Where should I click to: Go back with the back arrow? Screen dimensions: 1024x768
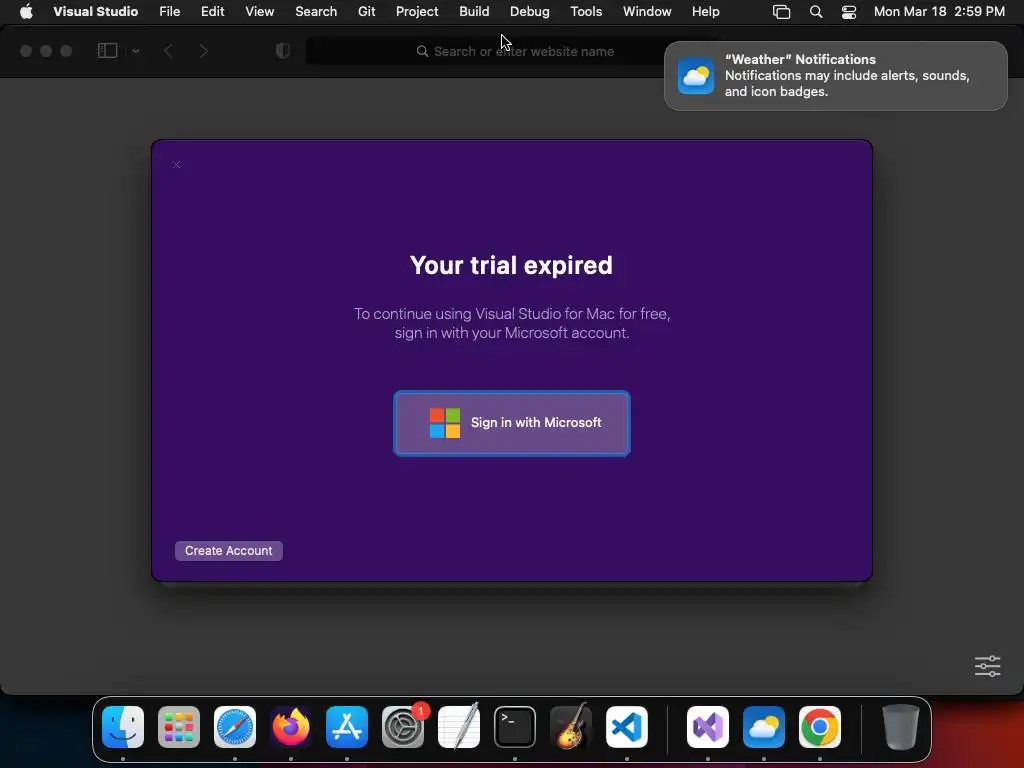pos(168,51)
